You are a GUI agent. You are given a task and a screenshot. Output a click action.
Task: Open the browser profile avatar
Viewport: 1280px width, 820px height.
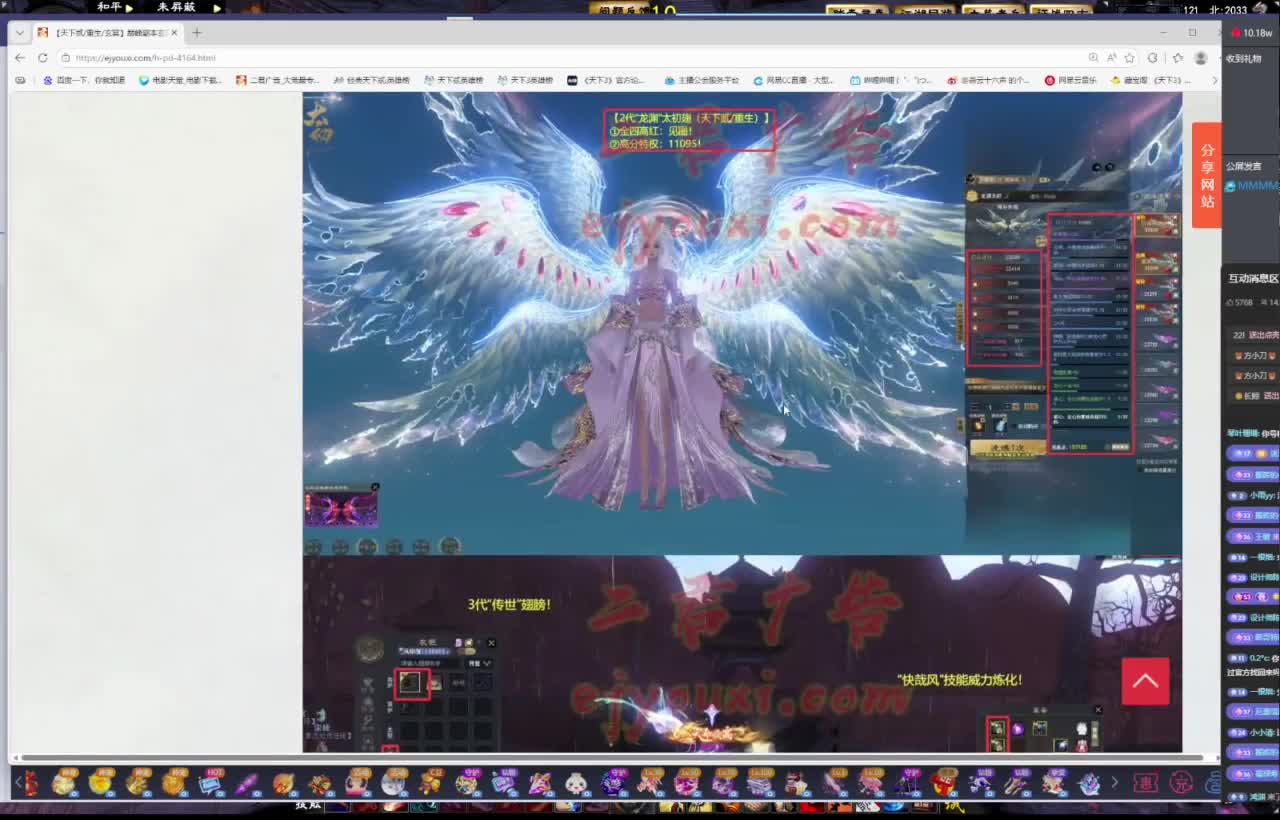(1201, 58)
